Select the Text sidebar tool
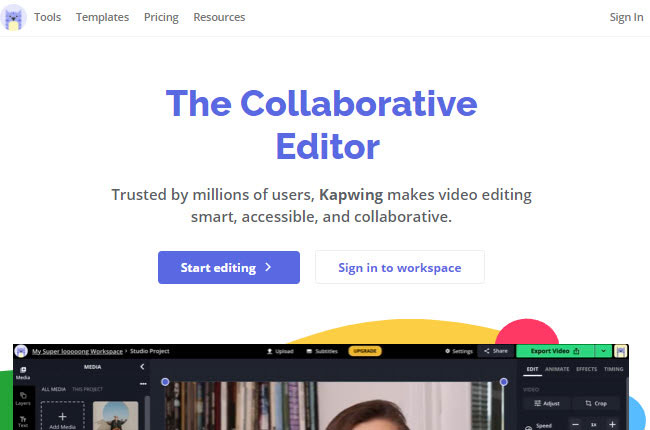Viewport: 650px width, 430px height. pyautogui.click(x=23, y=422)
